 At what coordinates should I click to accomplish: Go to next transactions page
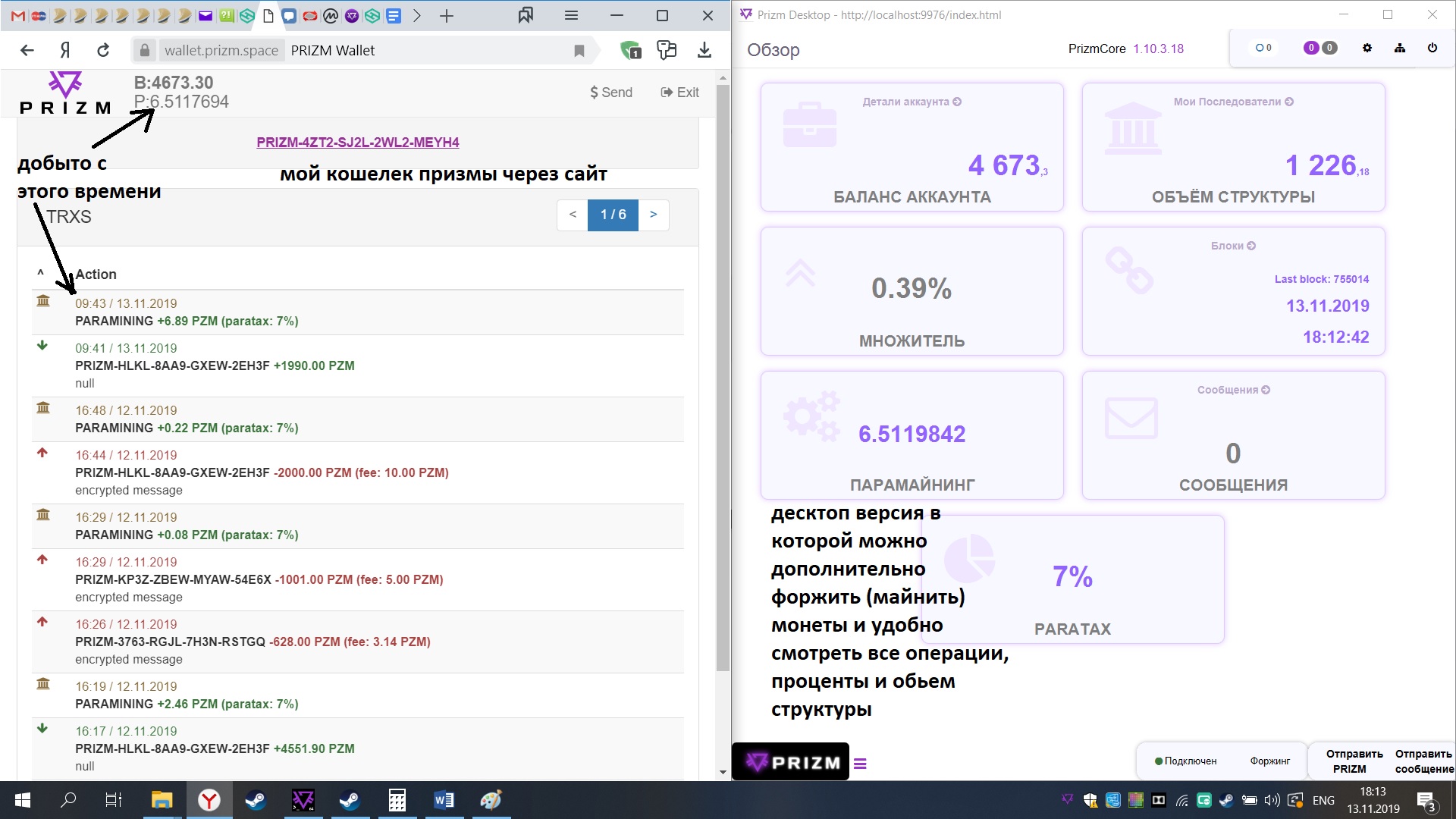coord(654,215)
